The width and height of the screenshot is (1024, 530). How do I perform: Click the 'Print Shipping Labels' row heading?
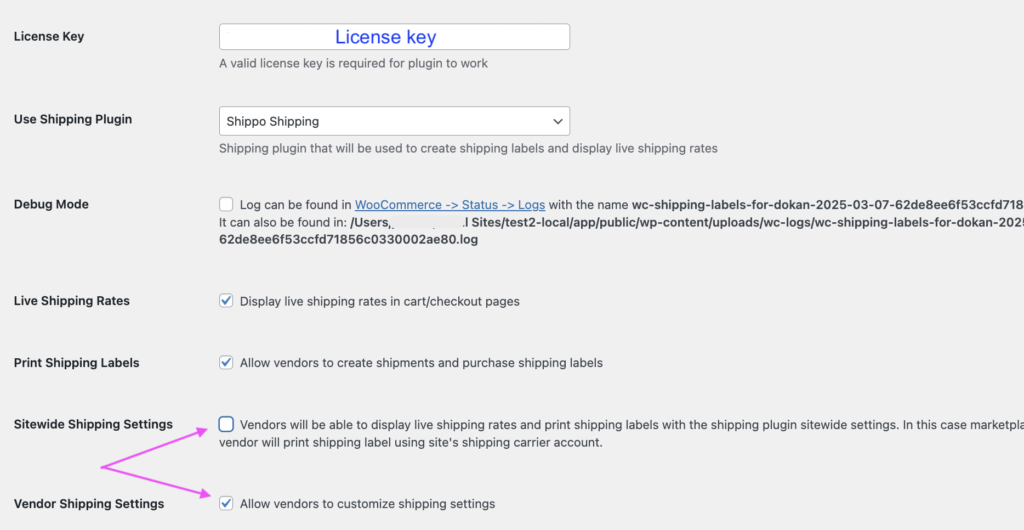76,363
